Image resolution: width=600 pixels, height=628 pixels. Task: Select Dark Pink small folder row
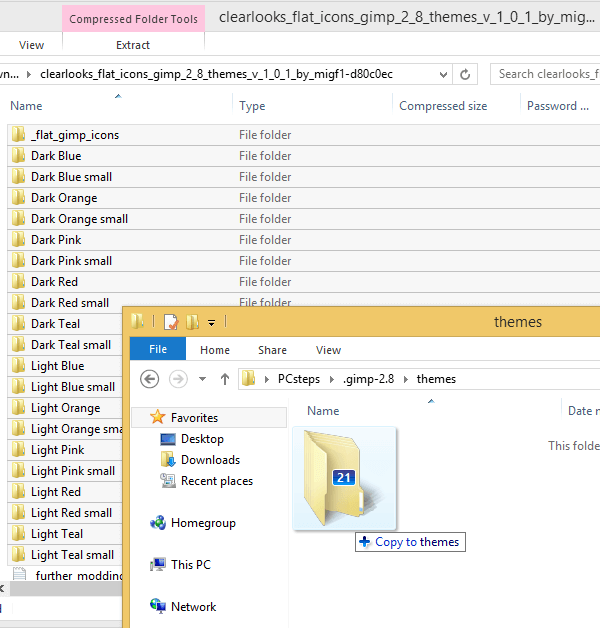click(x=303, y=261)
